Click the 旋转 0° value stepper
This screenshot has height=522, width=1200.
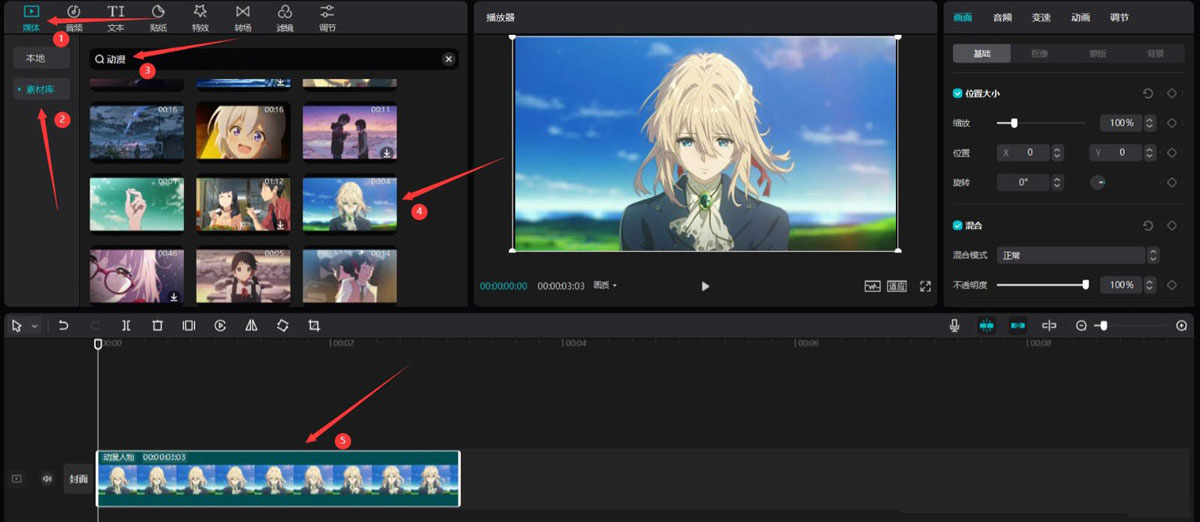tap(1057, 183)
